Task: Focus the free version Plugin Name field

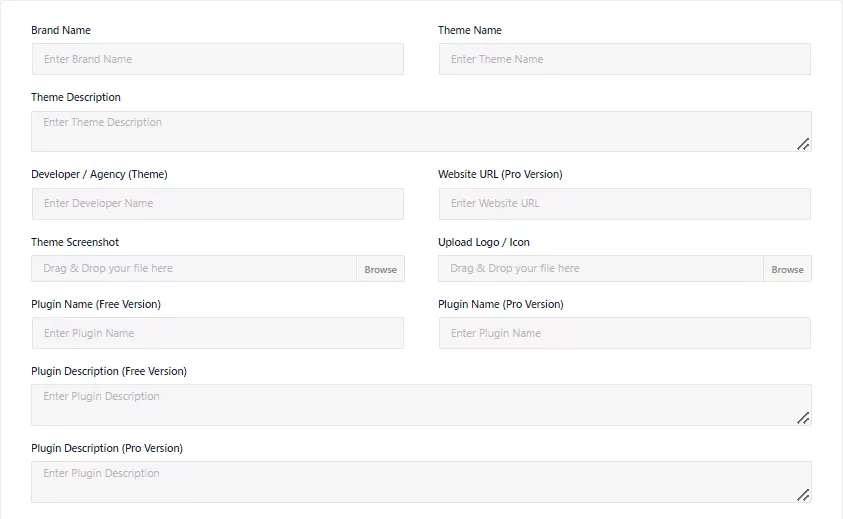Action: point(218,333)
